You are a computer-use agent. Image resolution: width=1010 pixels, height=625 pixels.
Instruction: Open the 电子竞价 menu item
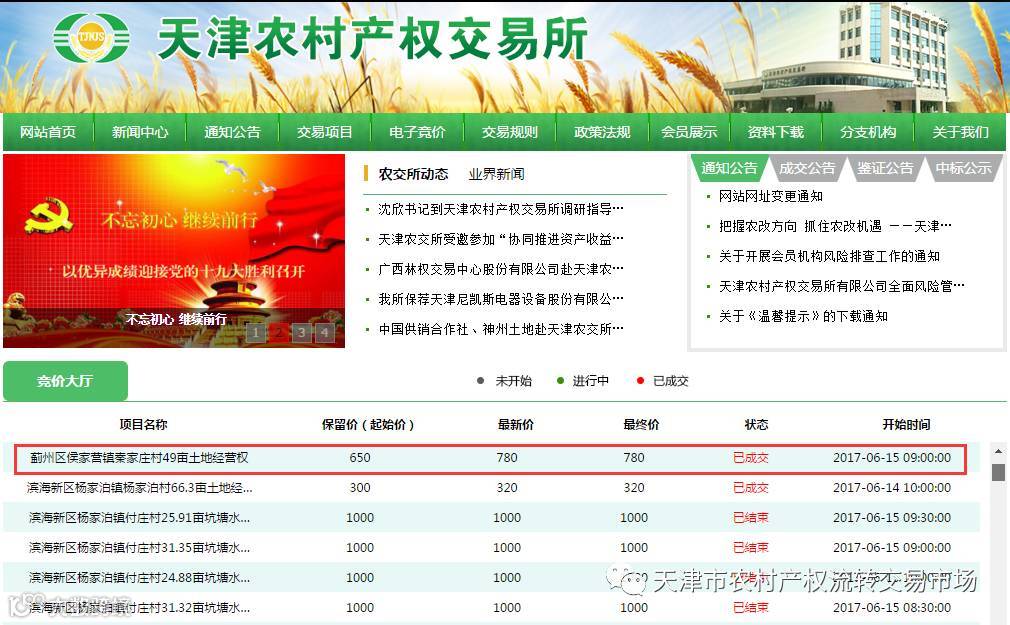pos(417,132)
